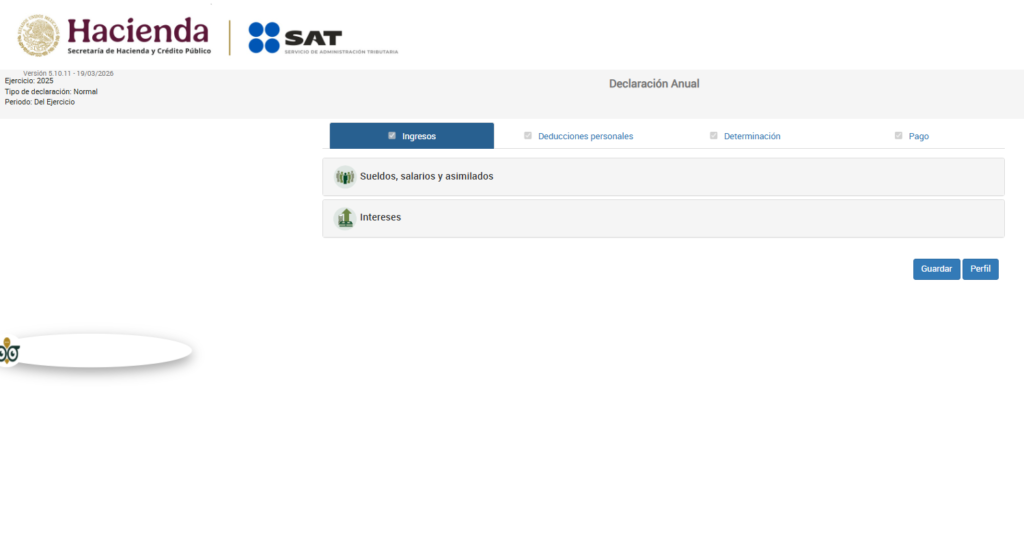Click the Hacienda national seal logo
The width and height of the screenshot is (1024, 542).
click(39, 36)
